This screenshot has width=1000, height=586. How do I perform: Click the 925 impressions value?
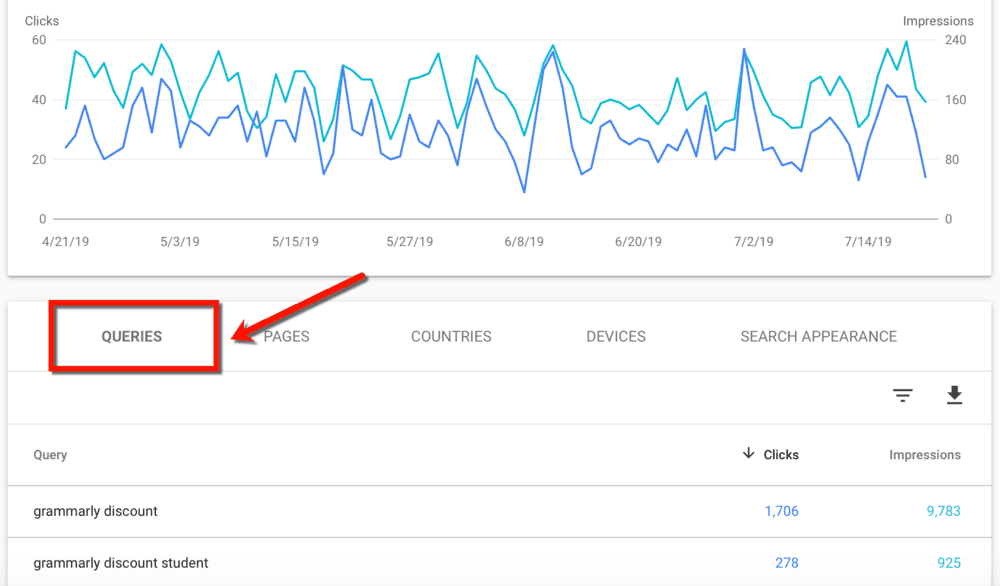pos(949,563)
